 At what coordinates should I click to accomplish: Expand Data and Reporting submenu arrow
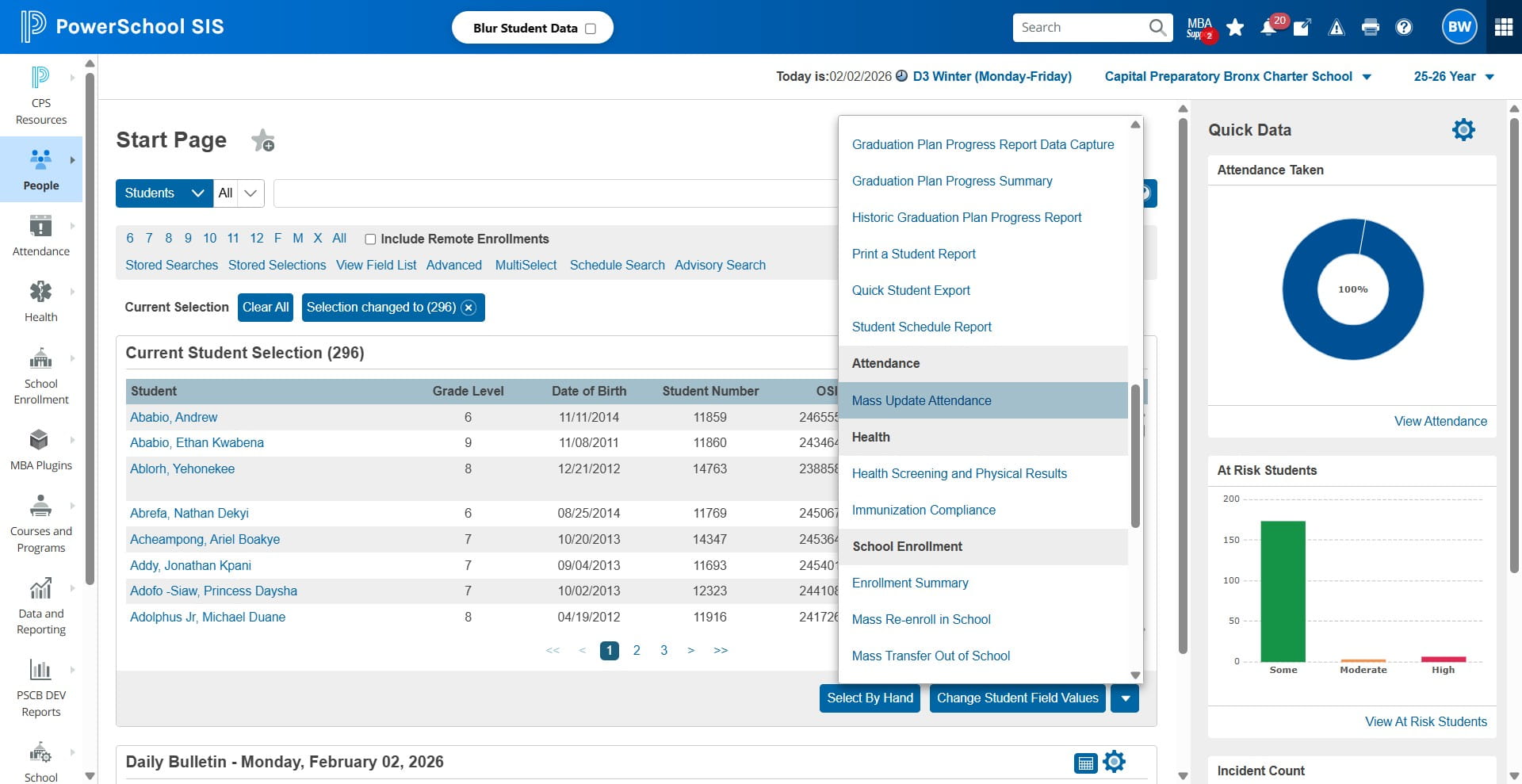72,588
